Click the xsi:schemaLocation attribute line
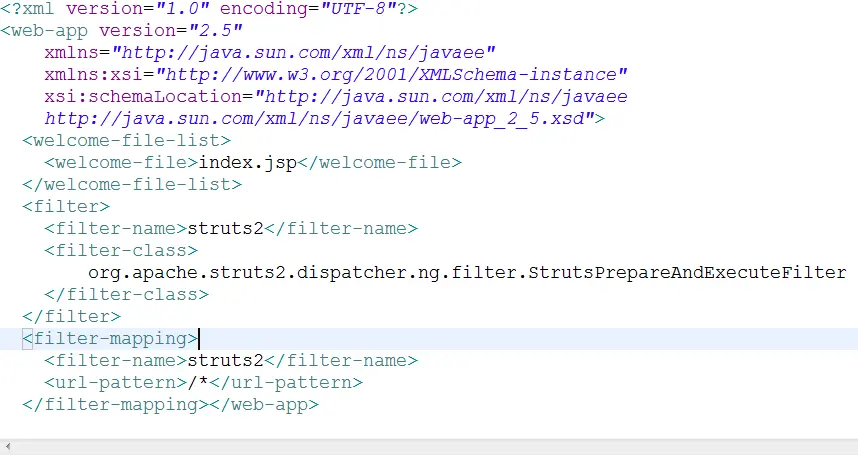The image size is (858, 455). pos(336,97)
